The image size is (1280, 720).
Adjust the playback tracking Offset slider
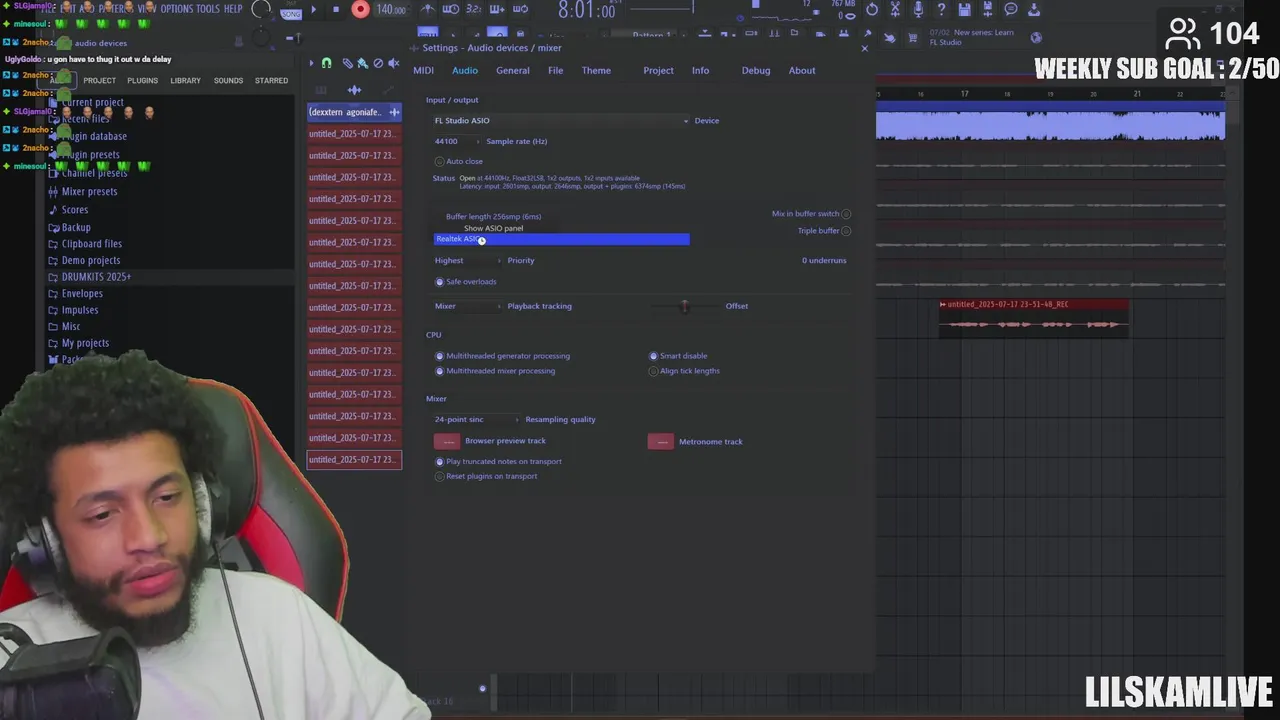click(685, 306)
